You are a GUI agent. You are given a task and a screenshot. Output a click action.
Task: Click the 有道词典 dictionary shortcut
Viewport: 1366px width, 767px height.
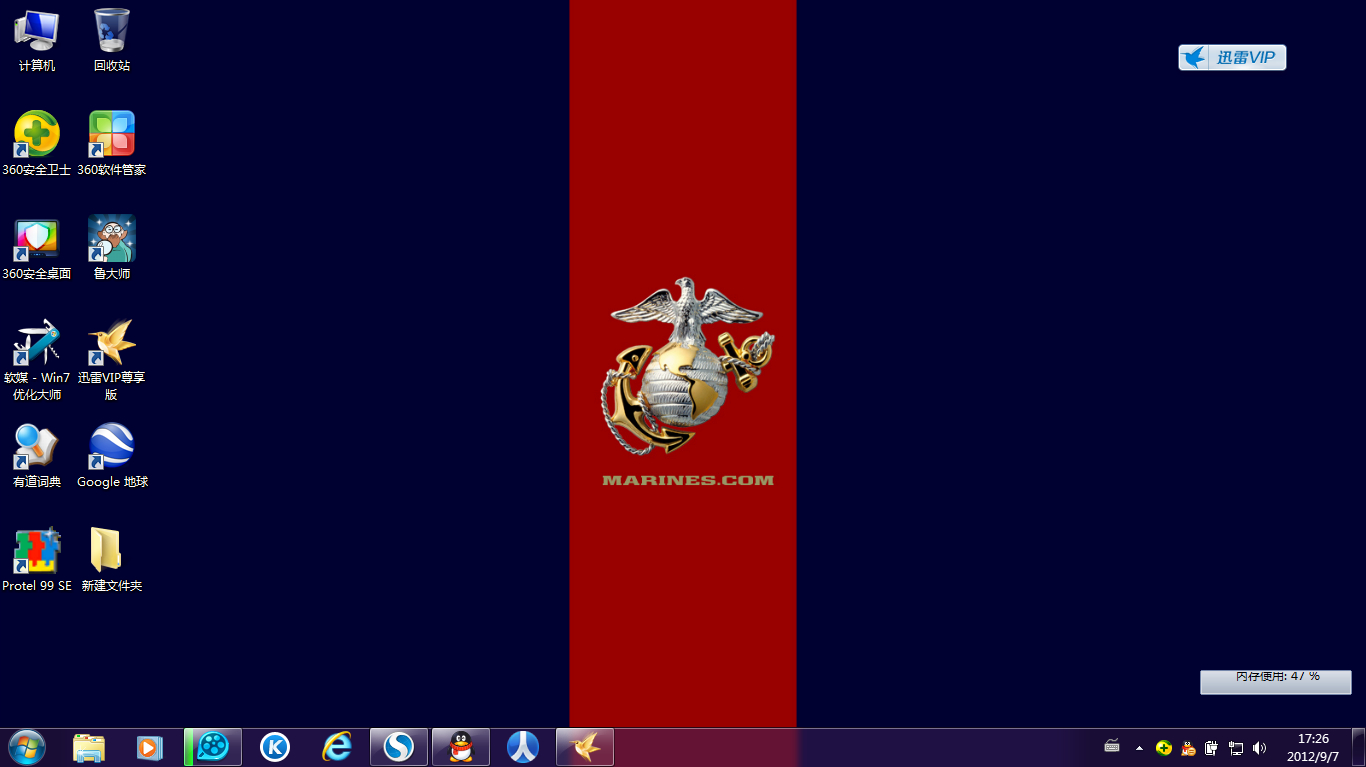pyautogui.click(x=37, y=456)
